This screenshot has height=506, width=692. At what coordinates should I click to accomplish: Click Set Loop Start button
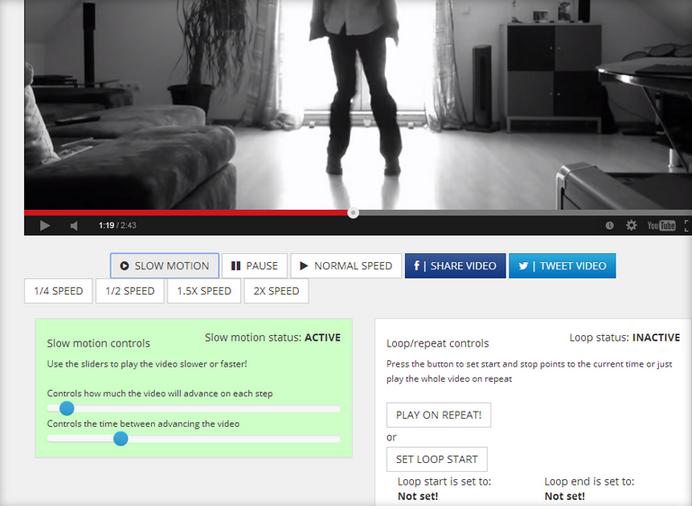click(x=437, y=460)
